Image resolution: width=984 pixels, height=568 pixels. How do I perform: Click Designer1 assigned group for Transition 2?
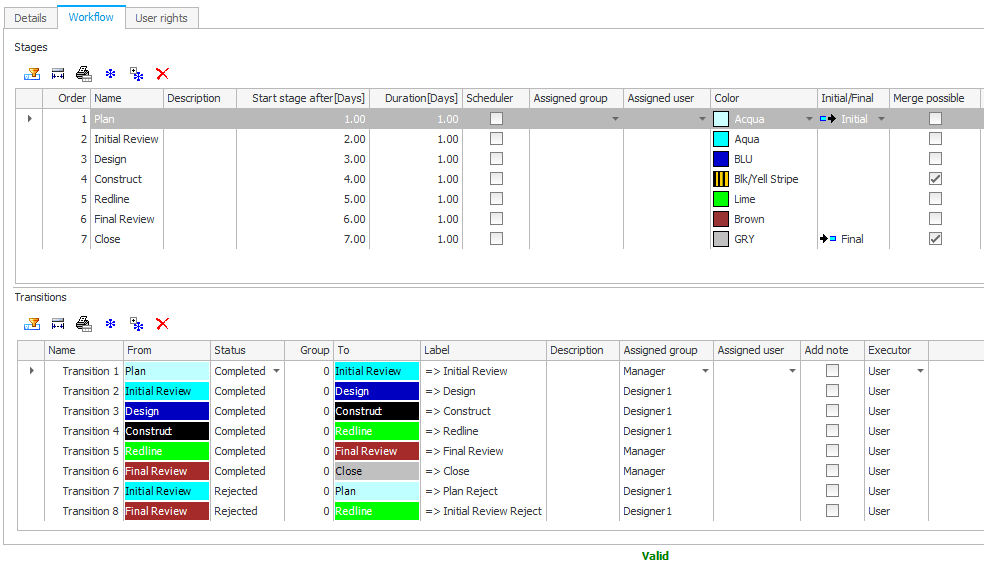pos(666,391)
